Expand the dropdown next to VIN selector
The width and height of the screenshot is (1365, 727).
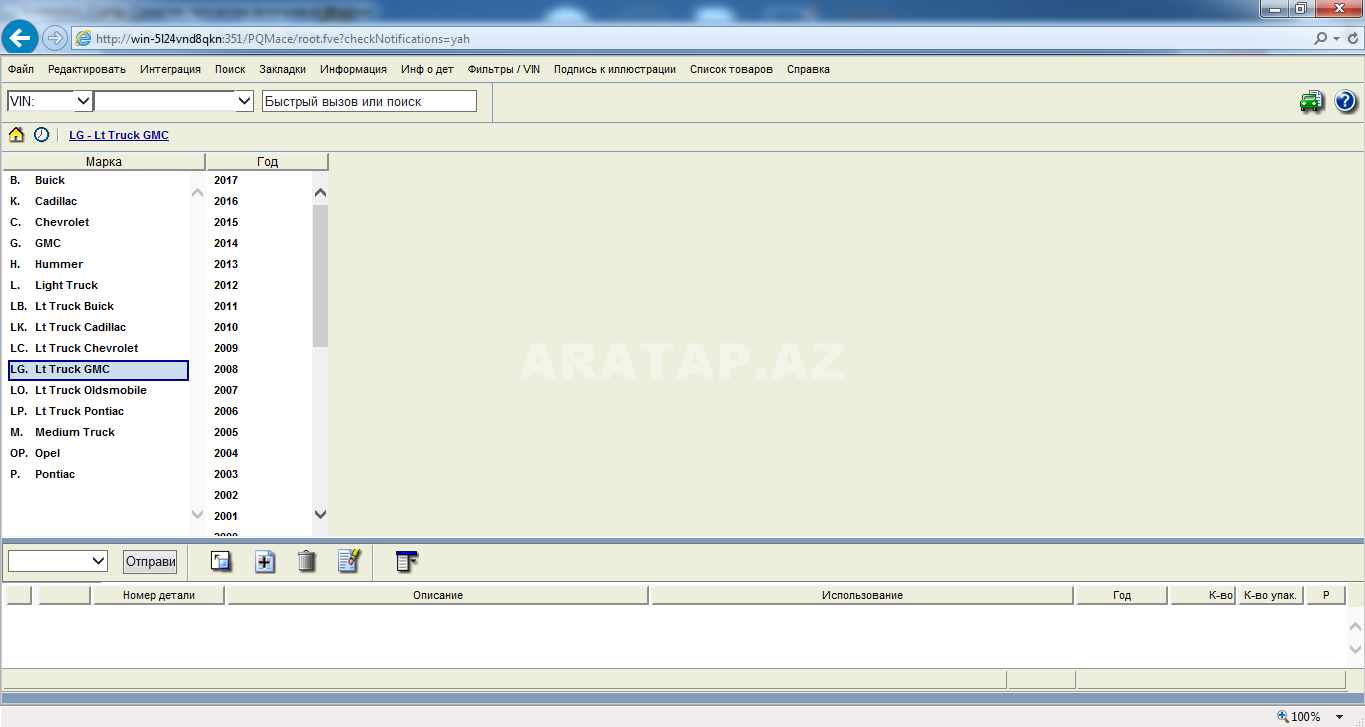[244, 101]
